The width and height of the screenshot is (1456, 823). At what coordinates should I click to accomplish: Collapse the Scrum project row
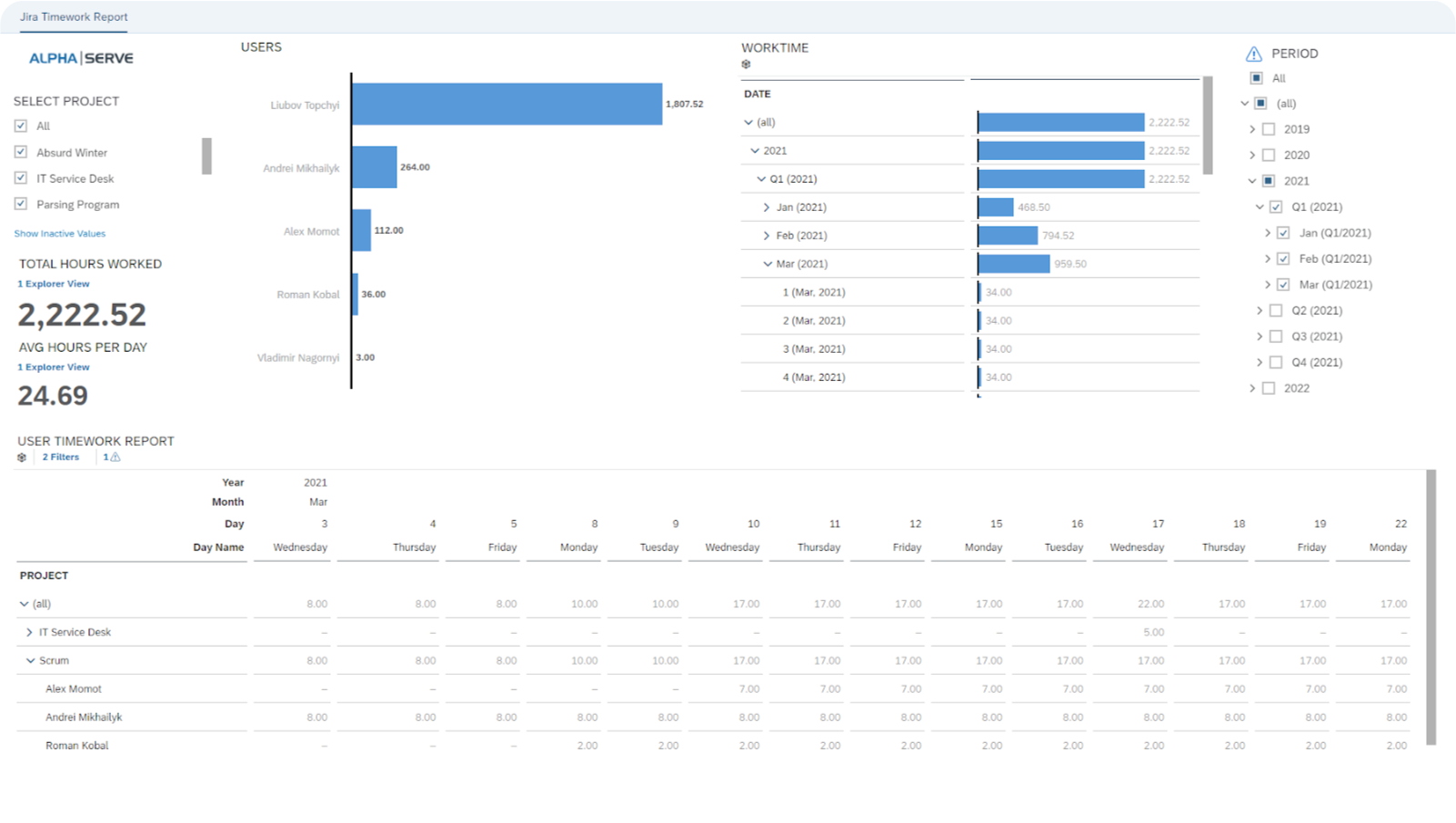pos(28,660)
